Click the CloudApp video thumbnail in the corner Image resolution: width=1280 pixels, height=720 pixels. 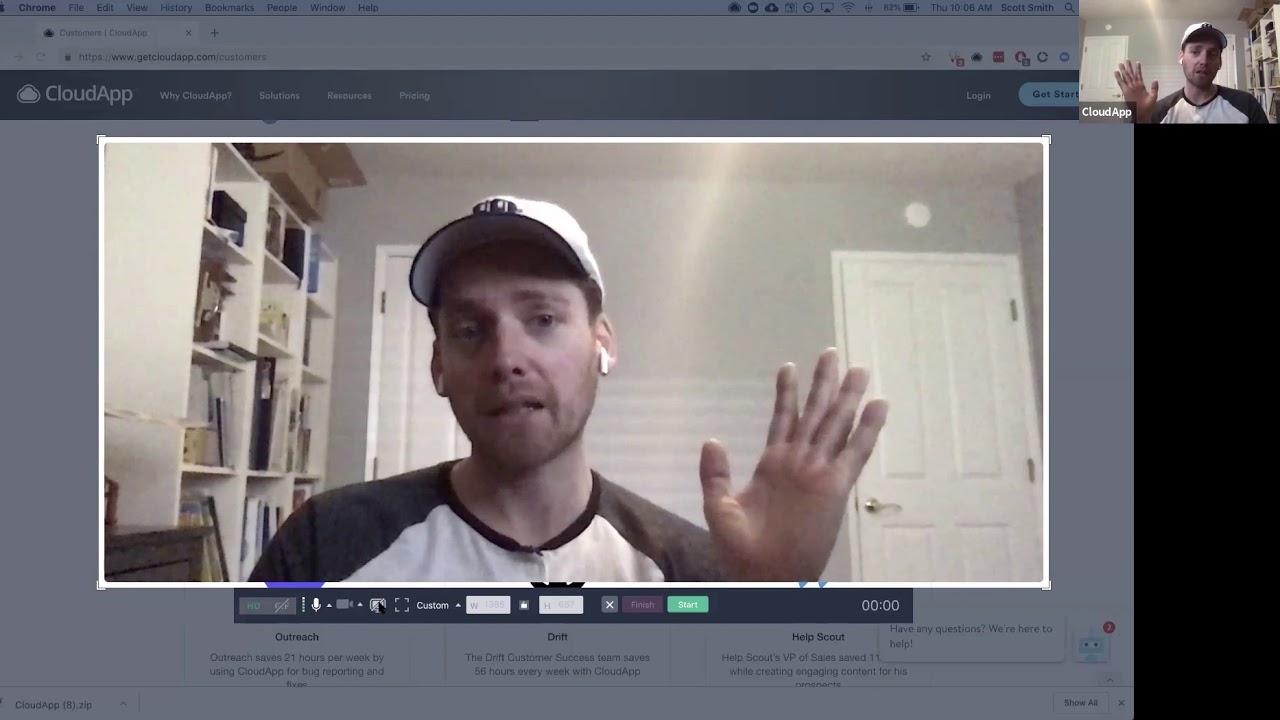click(1180, 61)
